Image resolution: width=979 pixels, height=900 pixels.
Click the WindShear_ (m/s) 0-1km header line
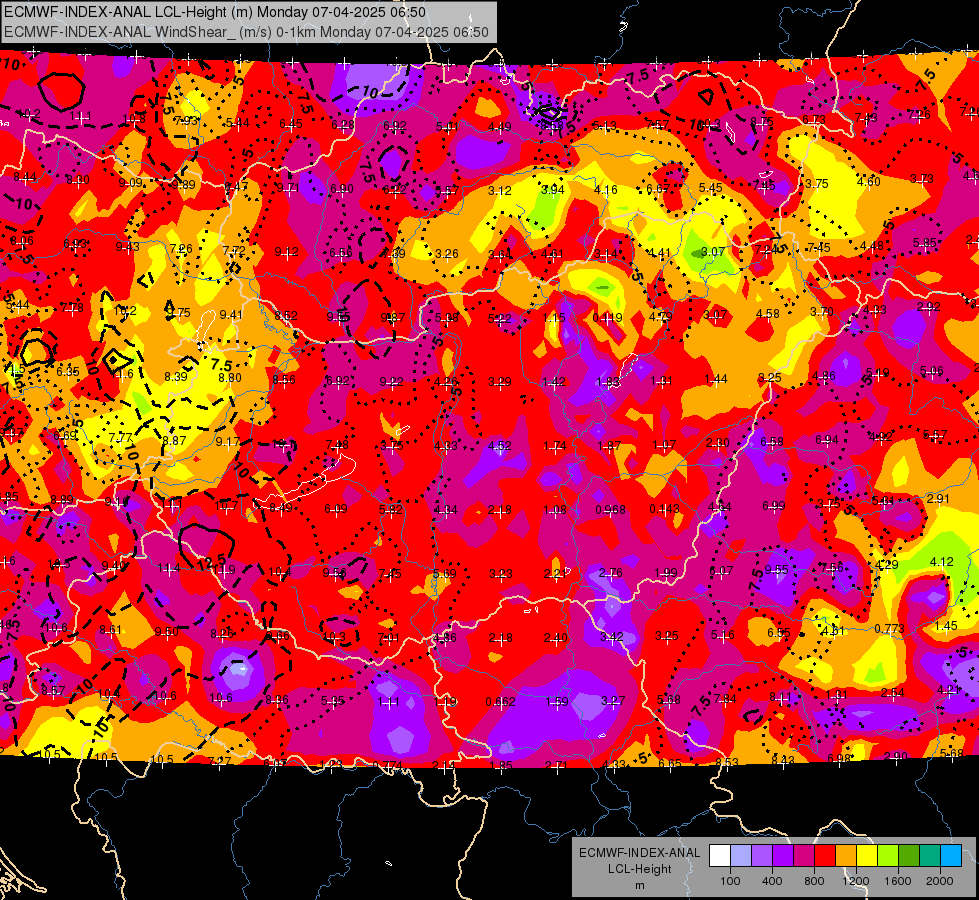point(246,32)
